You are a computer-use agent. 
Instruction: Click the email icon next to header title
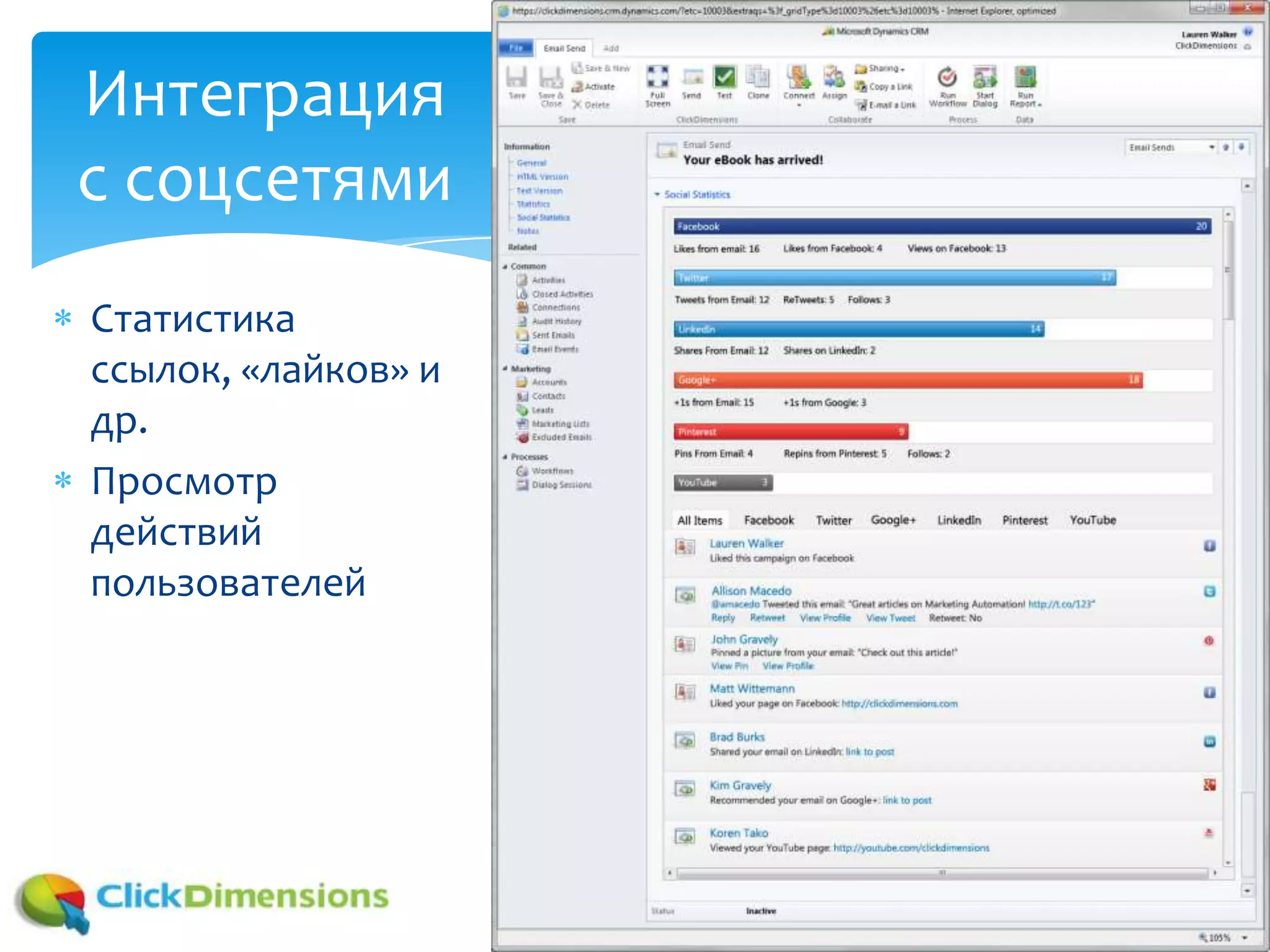click(x=667, y=150)
